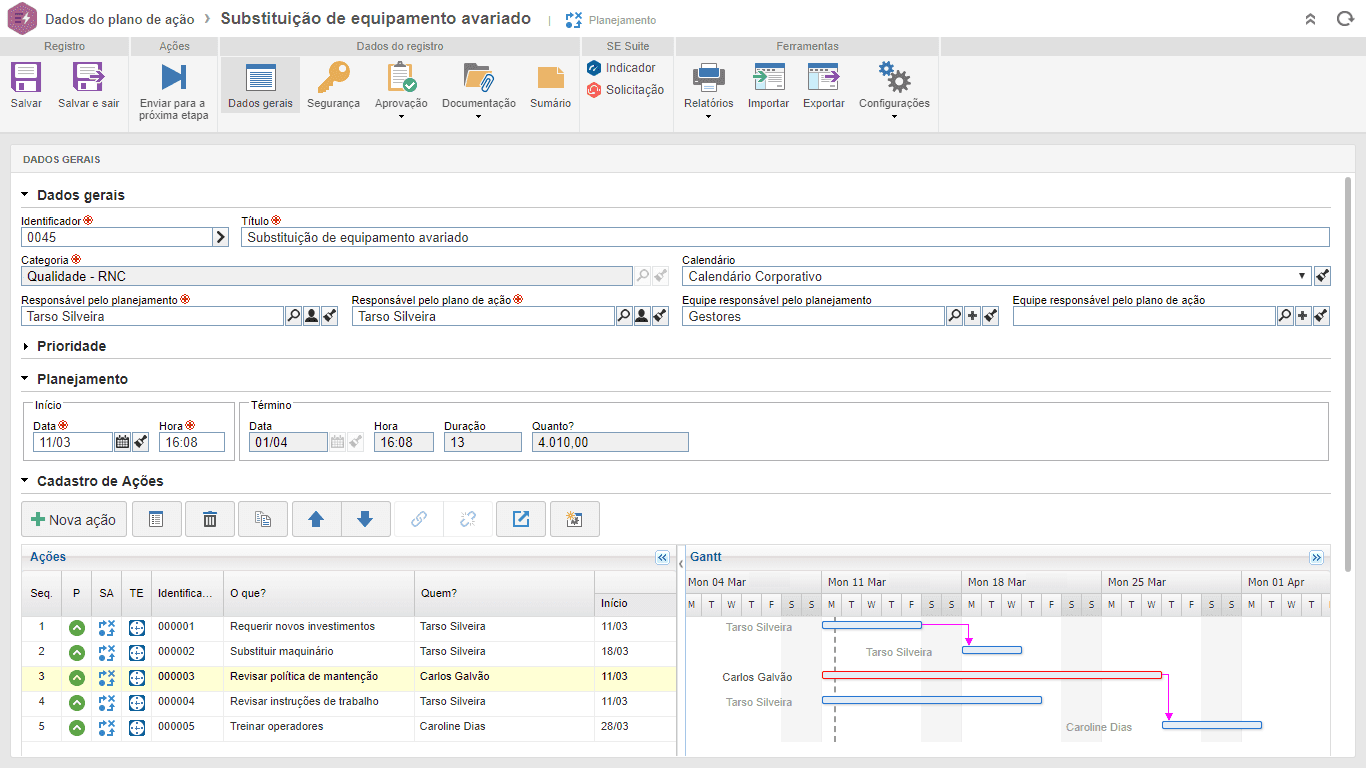Select row Substituir maquinário
1366x768 pixels.
point(348,652)
